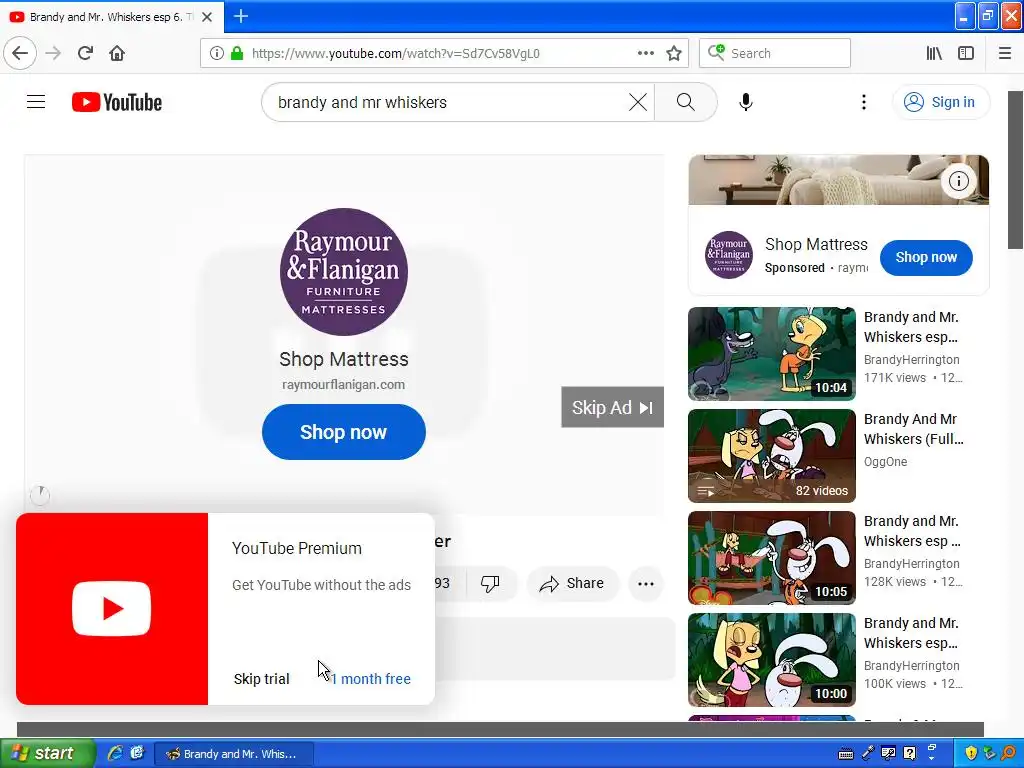1024x768 pixels.
Task: Clear the YouTube search query
Action: [637, 102]
